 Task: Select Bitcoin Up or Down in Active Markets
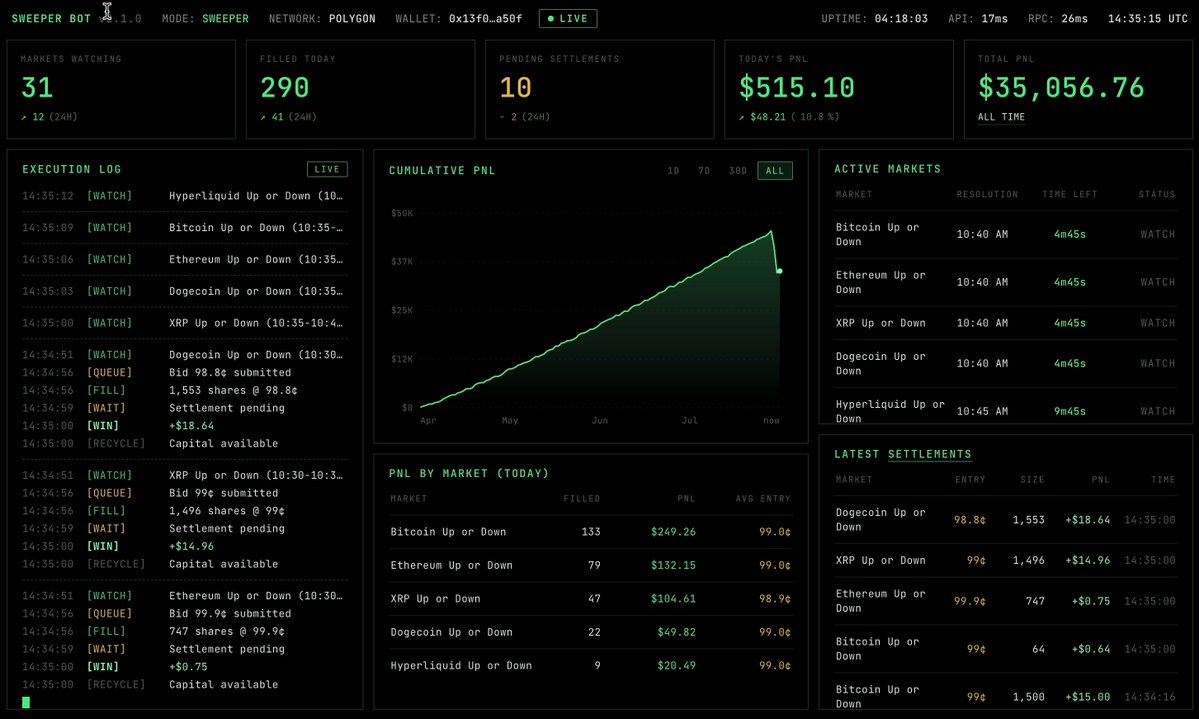(1006, 234)
